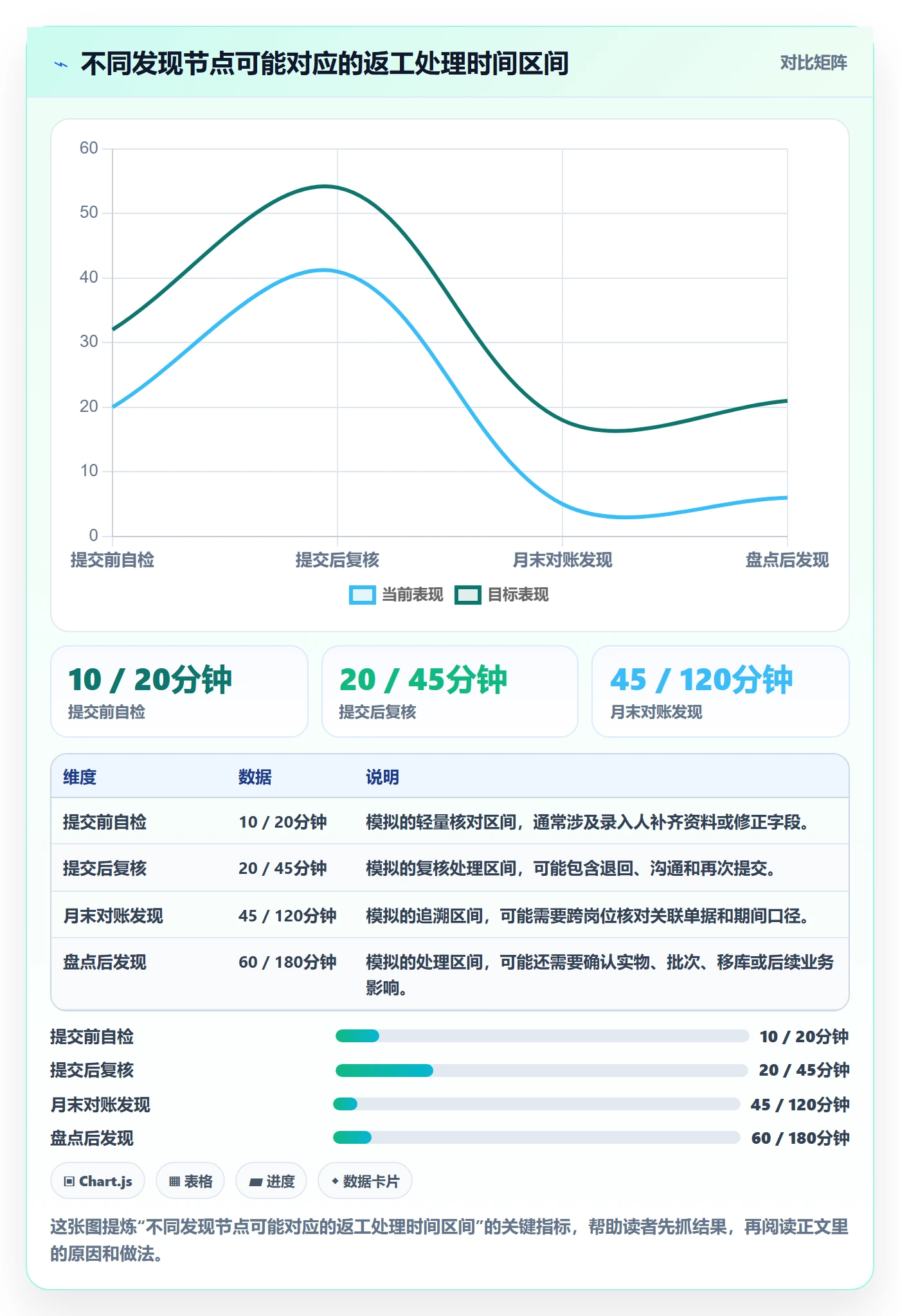Click the Chart.js chip square icon
This screenshot has width=900, height=1316.
[x=69, y=1181]
